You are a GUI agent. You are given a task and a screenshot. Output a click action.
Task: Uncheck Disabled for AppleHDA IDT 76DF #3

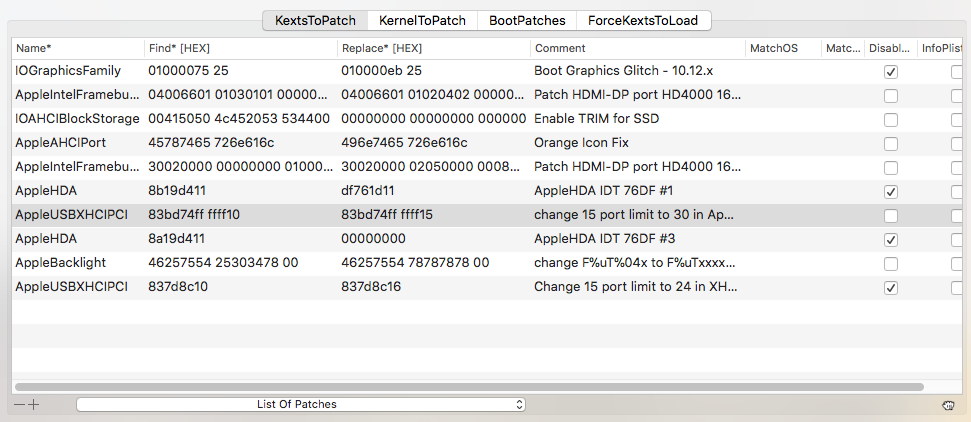890,240
